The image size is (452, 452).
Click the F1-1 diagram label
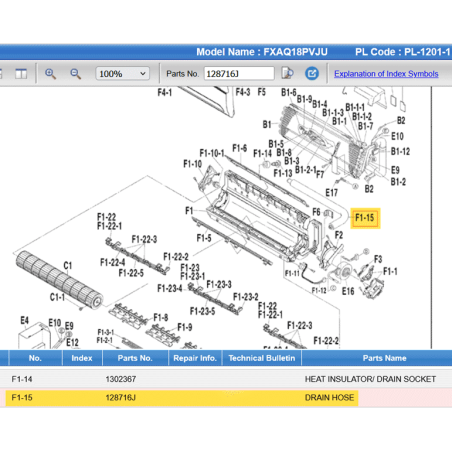[390, 271]
